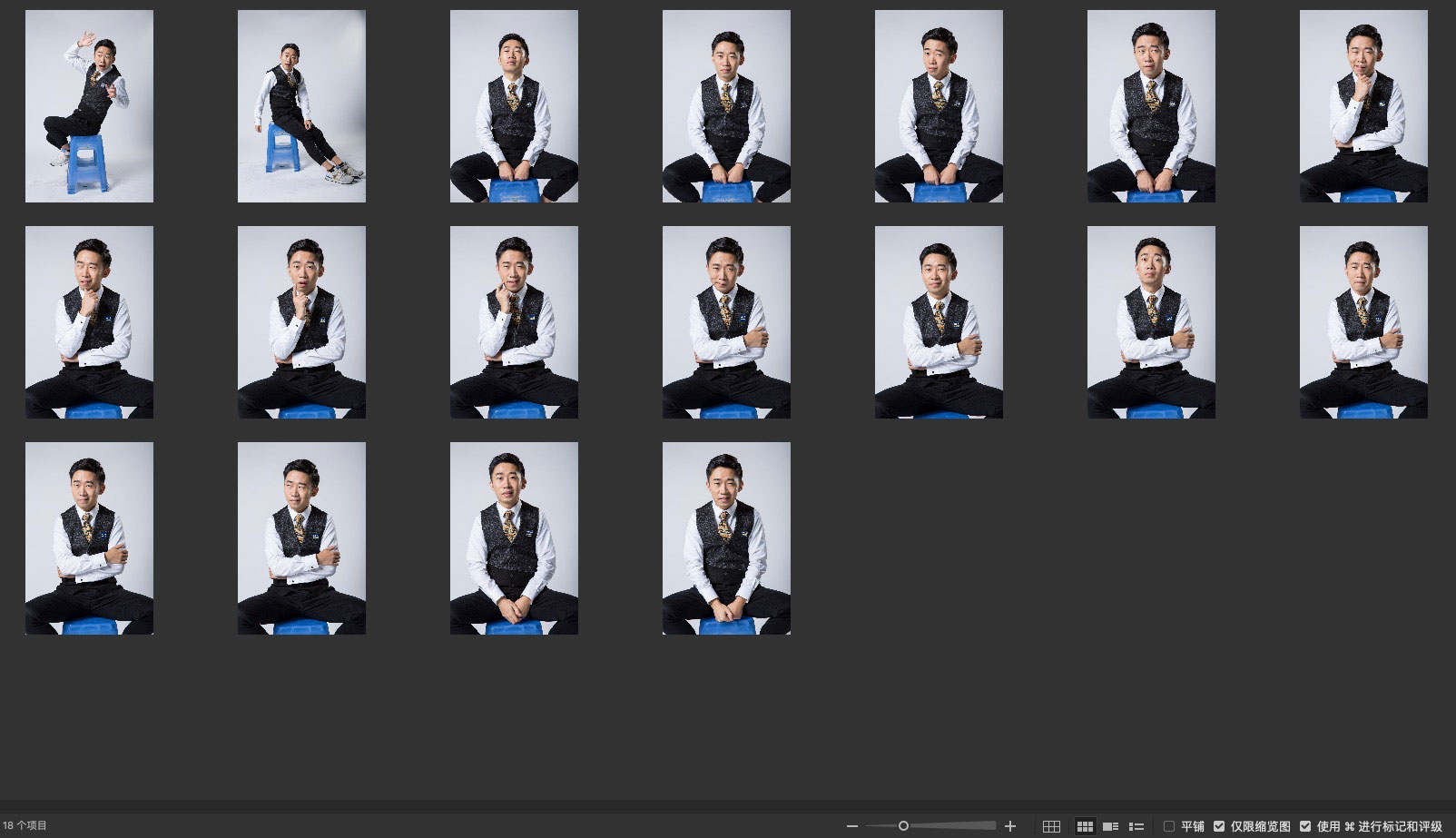This screenshot has height=838, width=1456.
Task: Select the fourth thumbnail in the second row
Action: coord(726,322)
